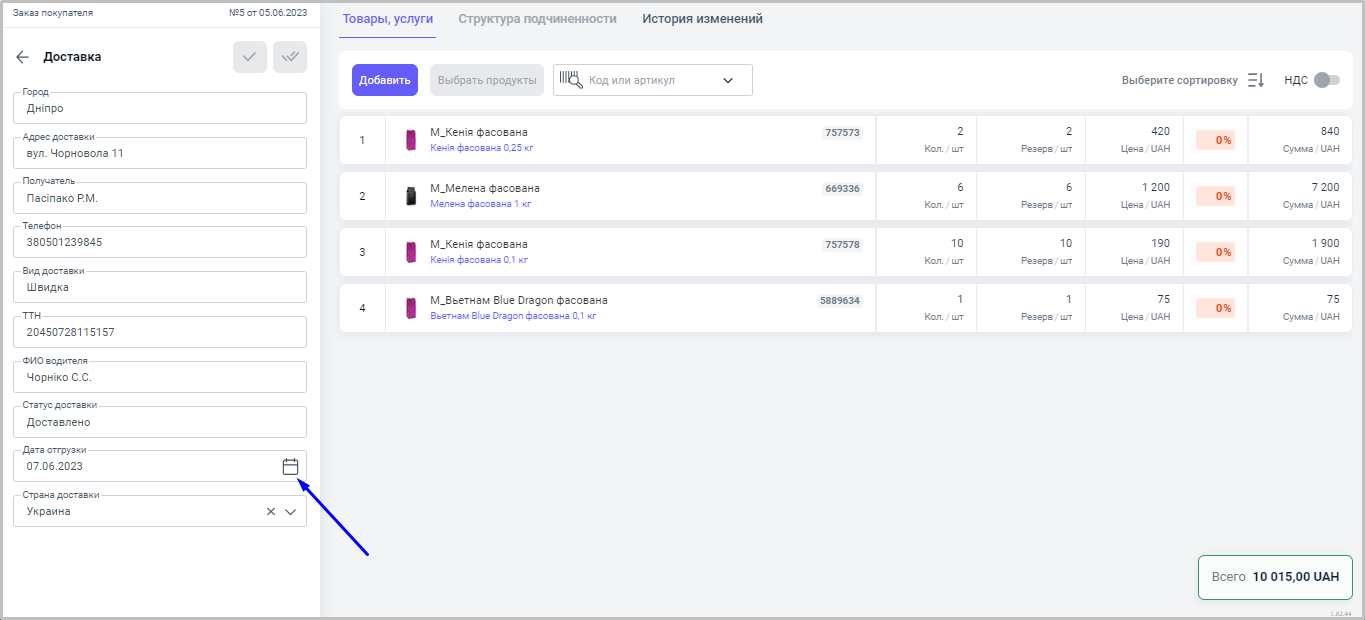1365x620 pixels.
Task: Open the Выберите сортировку selector
Action: point(1179,80)
